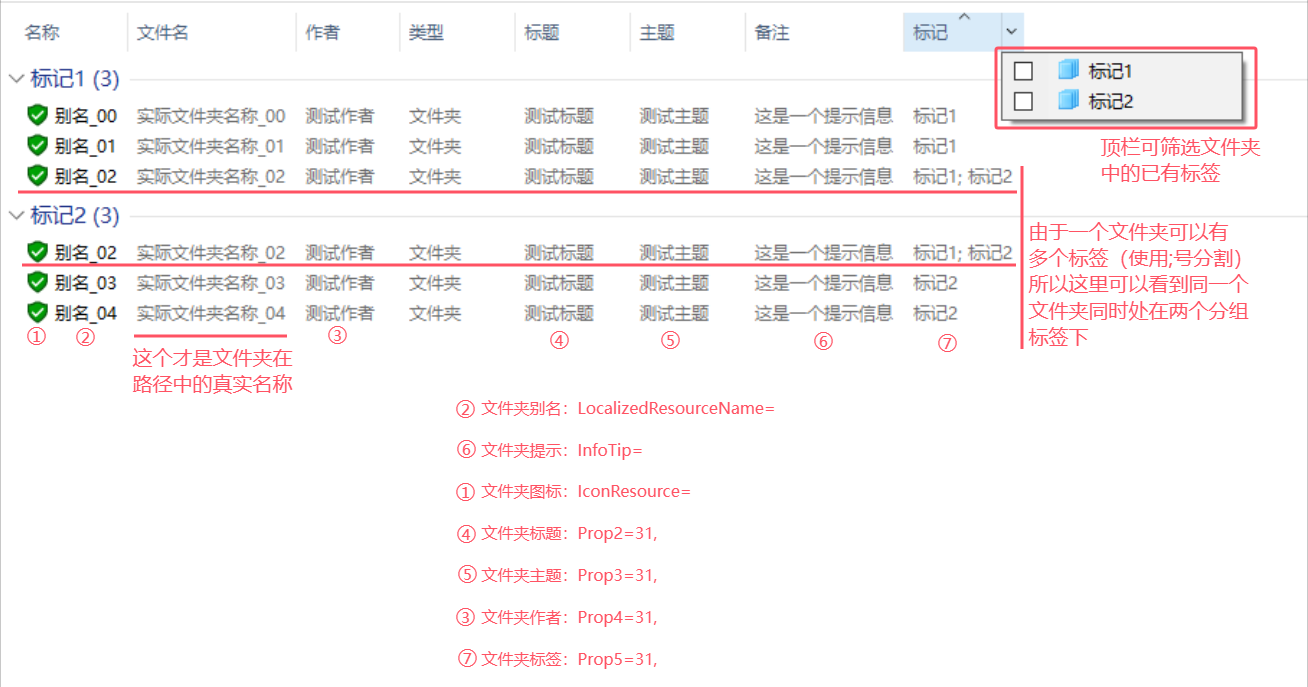Viewport: 1308px width, 687px height.
Task: Check the 标记1 filter checkbox
Action: (x=1023, y=71)
